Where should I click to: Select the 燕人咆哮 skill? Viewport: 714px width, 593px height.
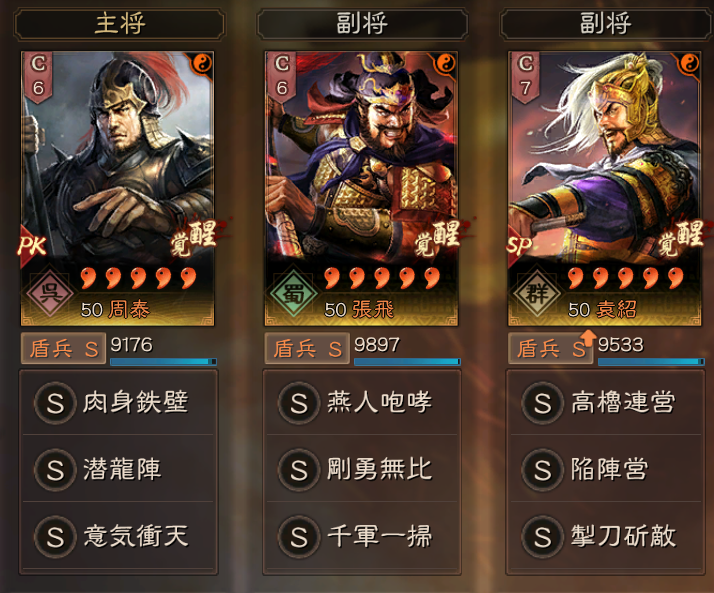[x=362, y=403]
